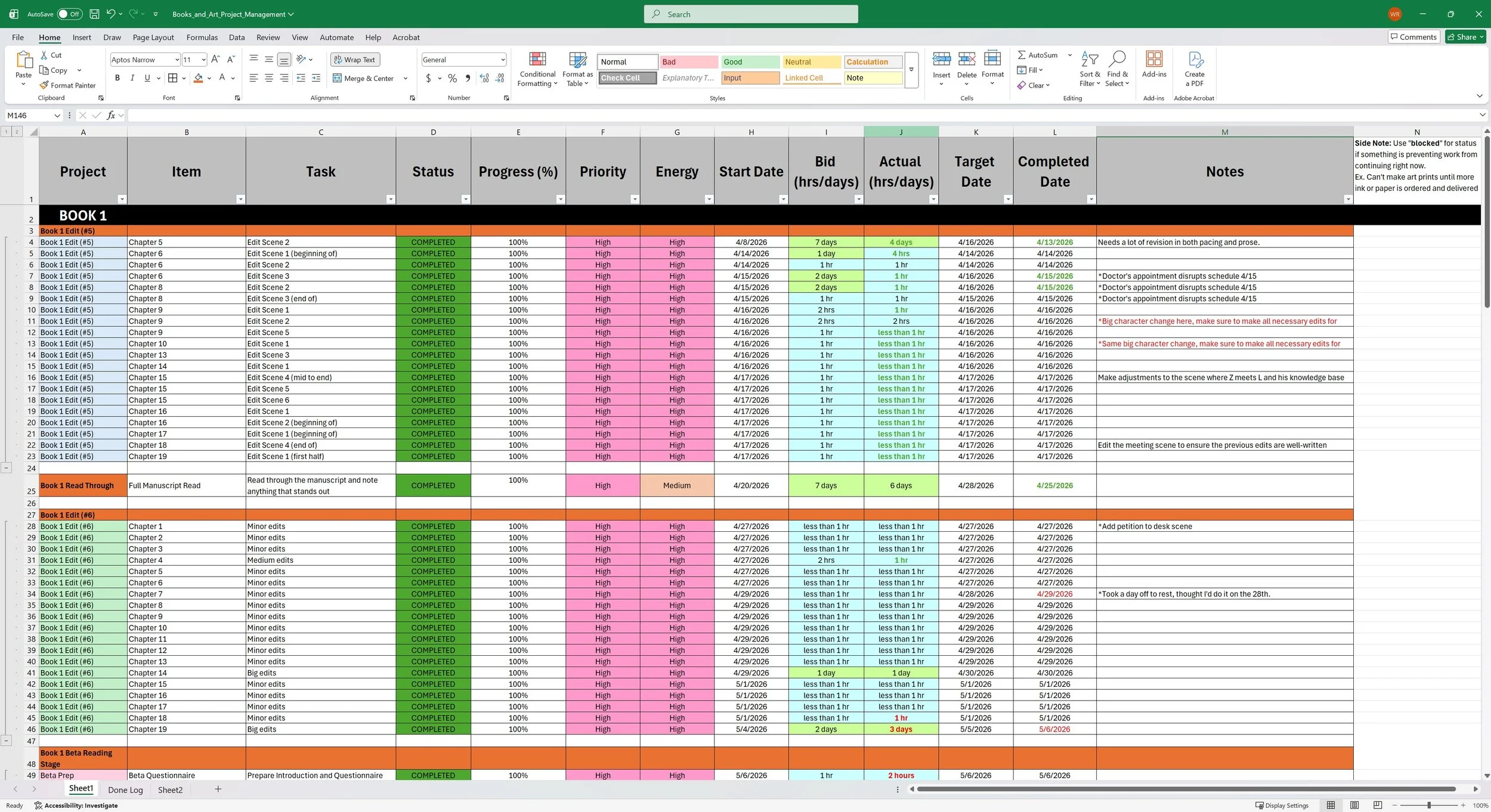This screenshot has height=812, width=1491.
Task: Click Increase Indent icon
Action: click(316, 78)
